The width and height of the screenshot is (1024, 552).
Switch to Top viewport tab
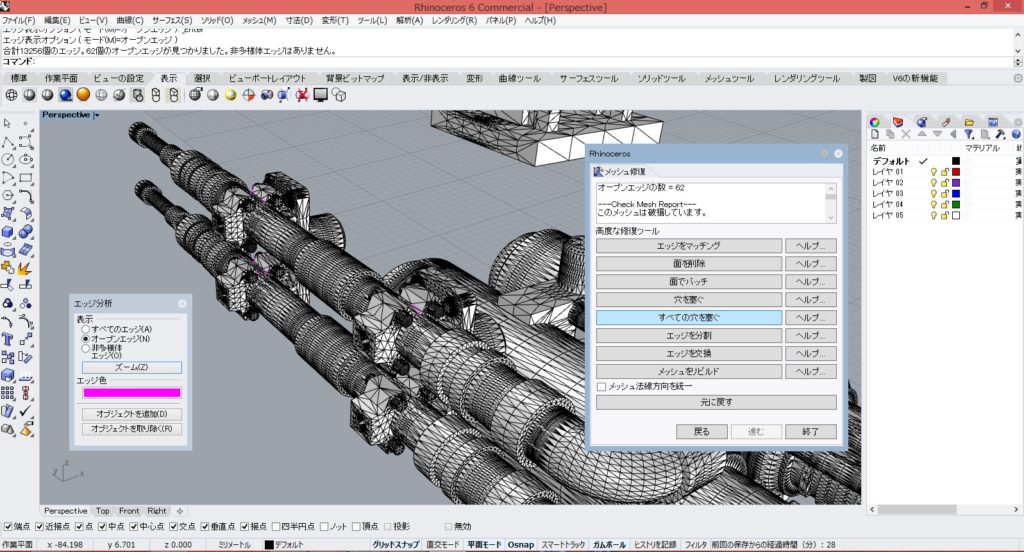(103, 511)
